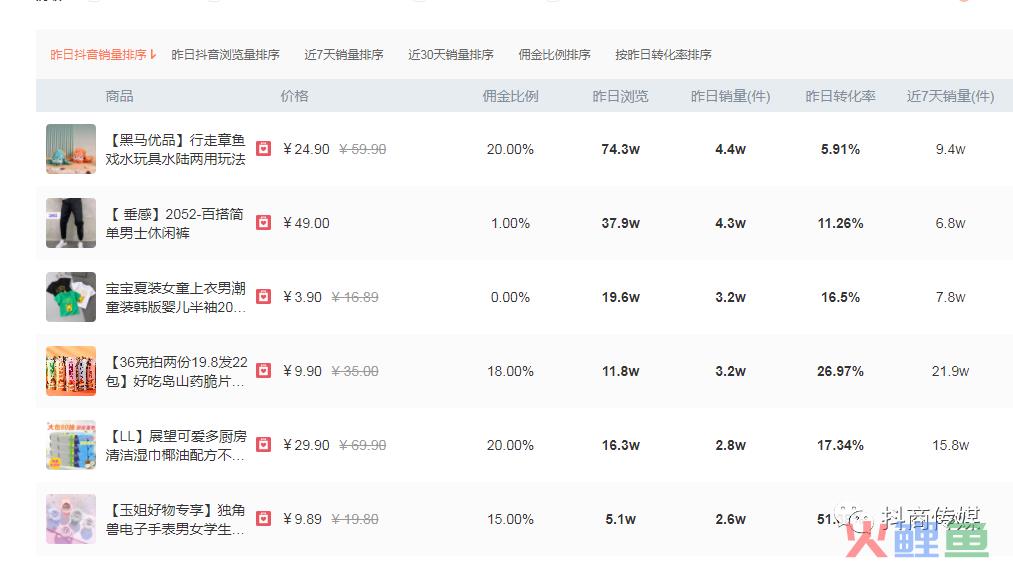Click shop icon beside the men's casual pants price

[264, 222]
